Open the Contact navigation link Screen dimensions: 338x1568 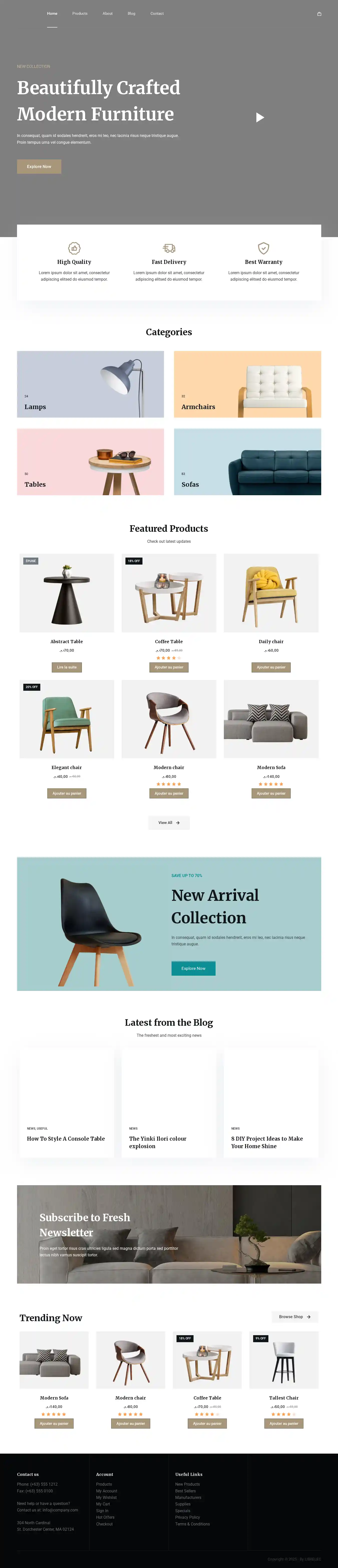[157, 13]
